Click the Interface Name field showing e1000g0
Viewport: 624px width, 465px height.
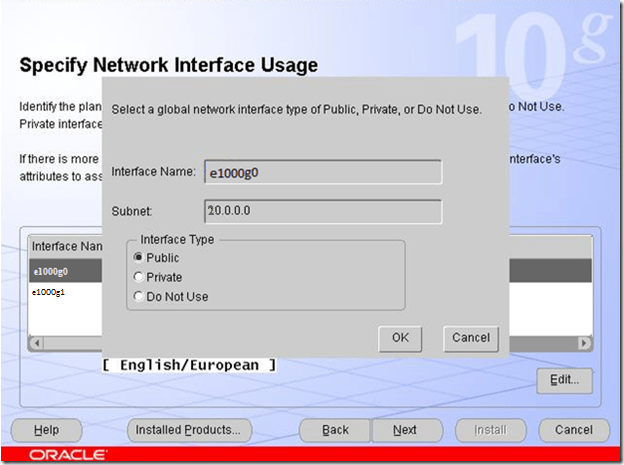tap(323, 172)
